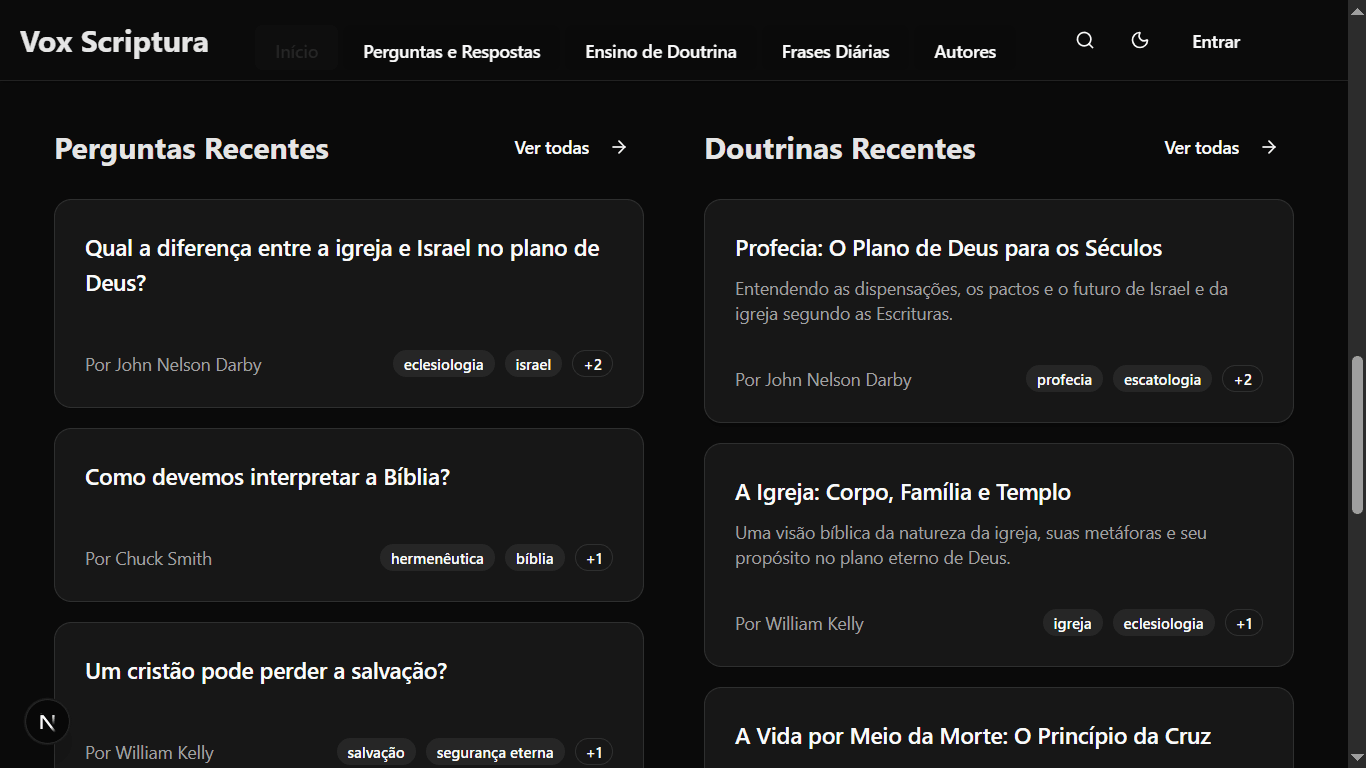Open 'Ver todas' for Perguntas Recentes
The height and width of the screenshot is (768, 1366).
coord(551,147)
